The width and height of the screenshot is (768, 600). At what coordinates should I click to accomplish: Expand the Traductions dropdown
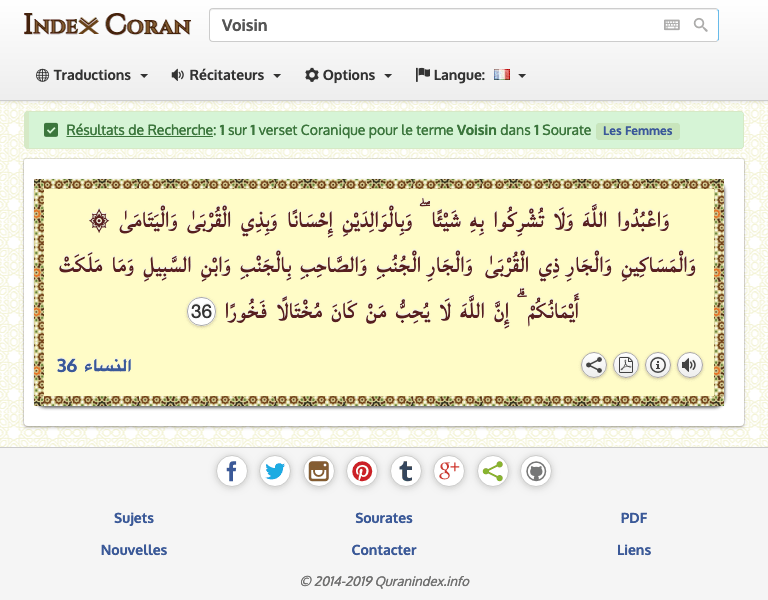92,75
